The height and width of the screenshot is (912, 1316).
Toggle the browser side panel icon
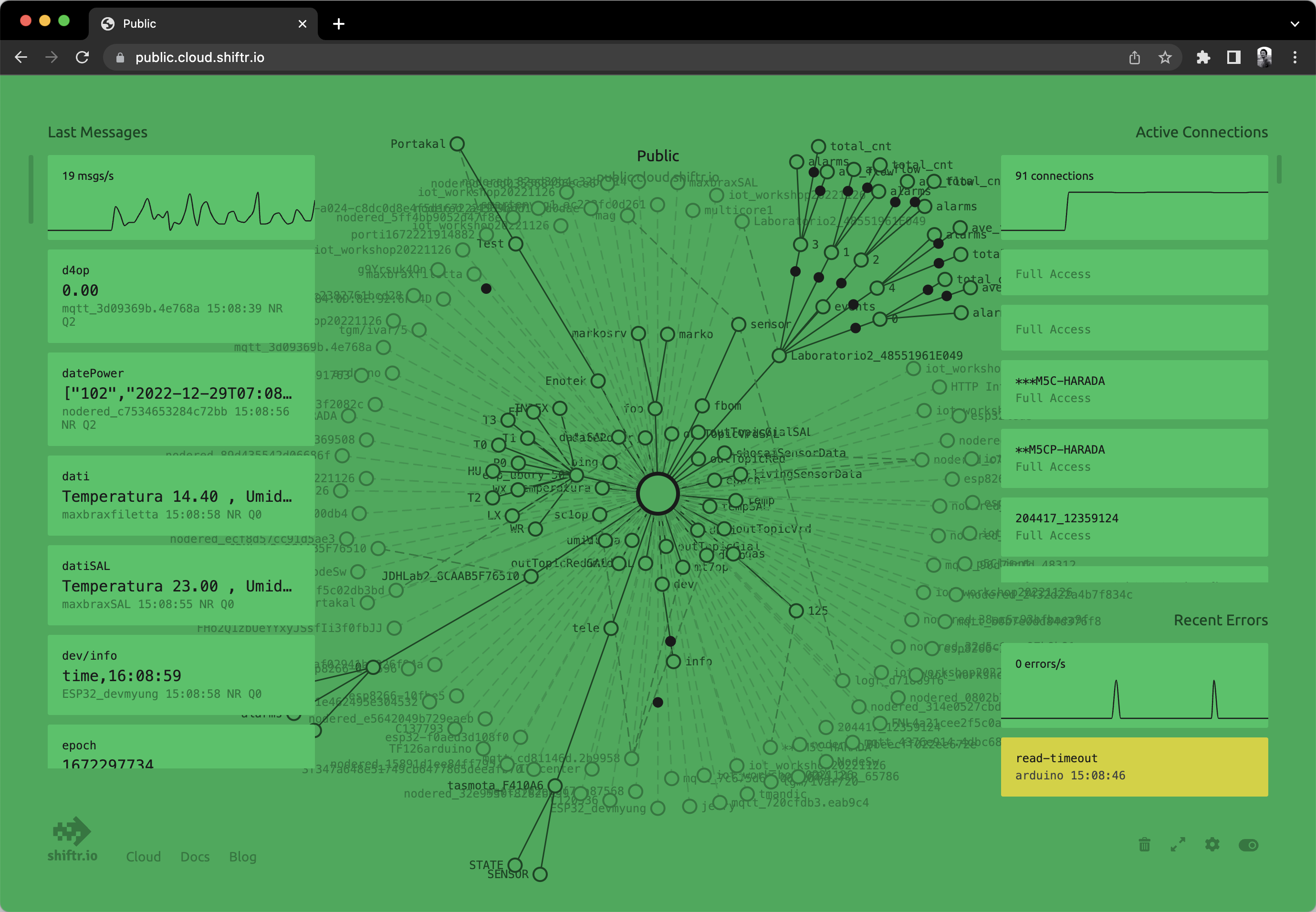tap(1233, 57)
